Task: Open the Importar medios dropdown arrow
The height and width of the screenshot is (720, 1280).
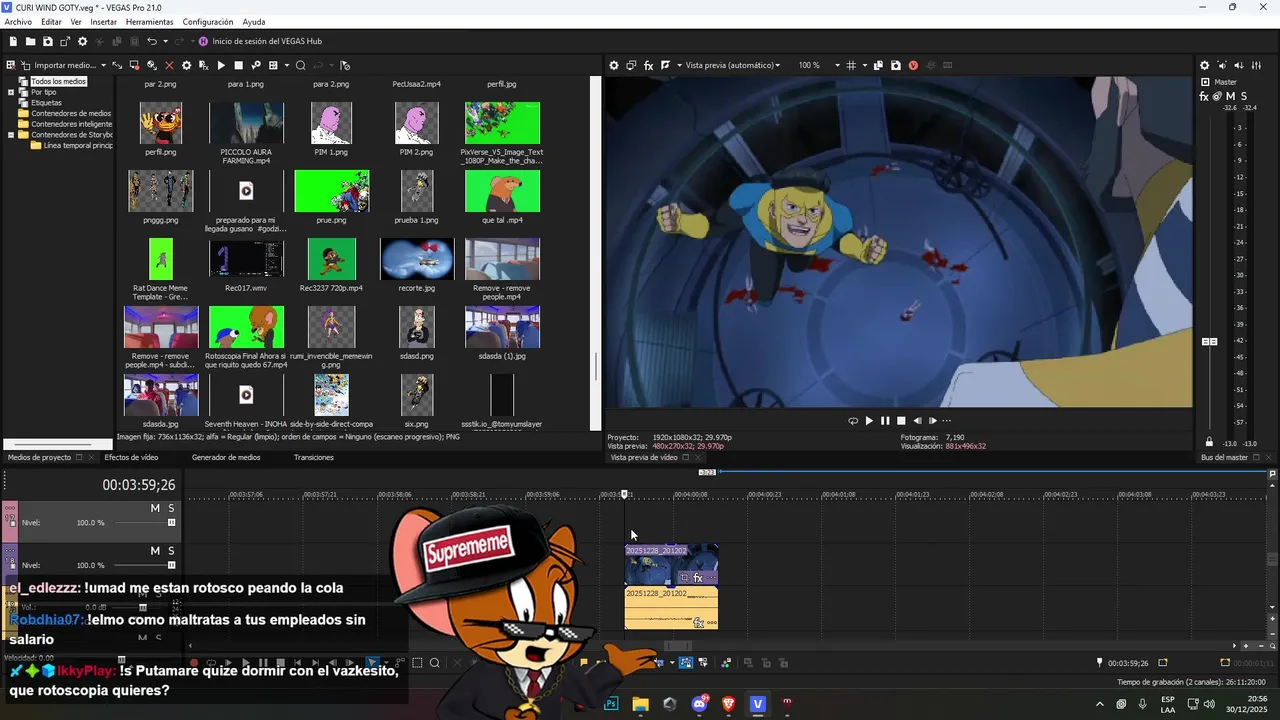Action: [102, 65]
